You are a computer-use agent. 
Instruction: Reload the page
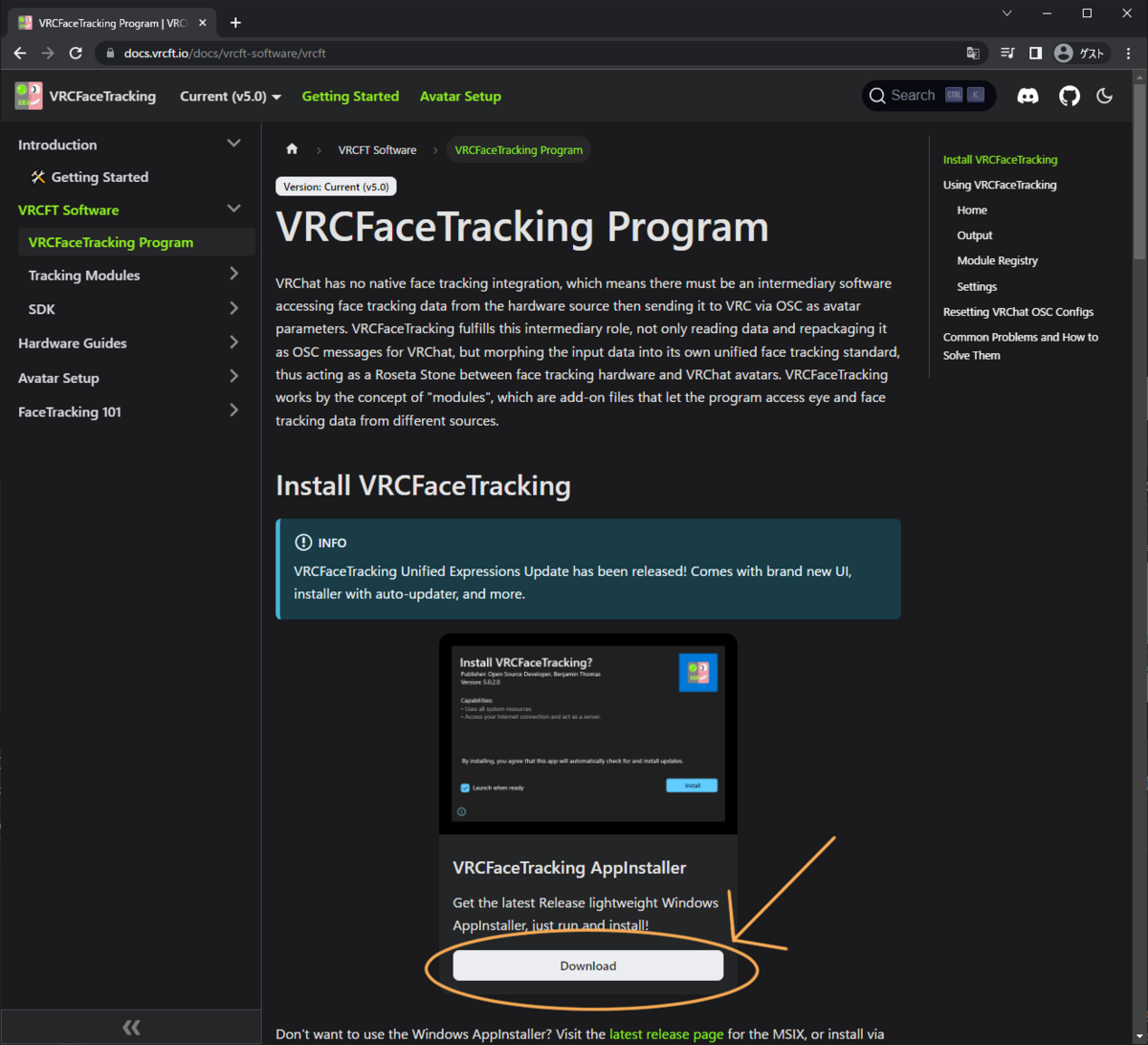(x=77, y=54)
